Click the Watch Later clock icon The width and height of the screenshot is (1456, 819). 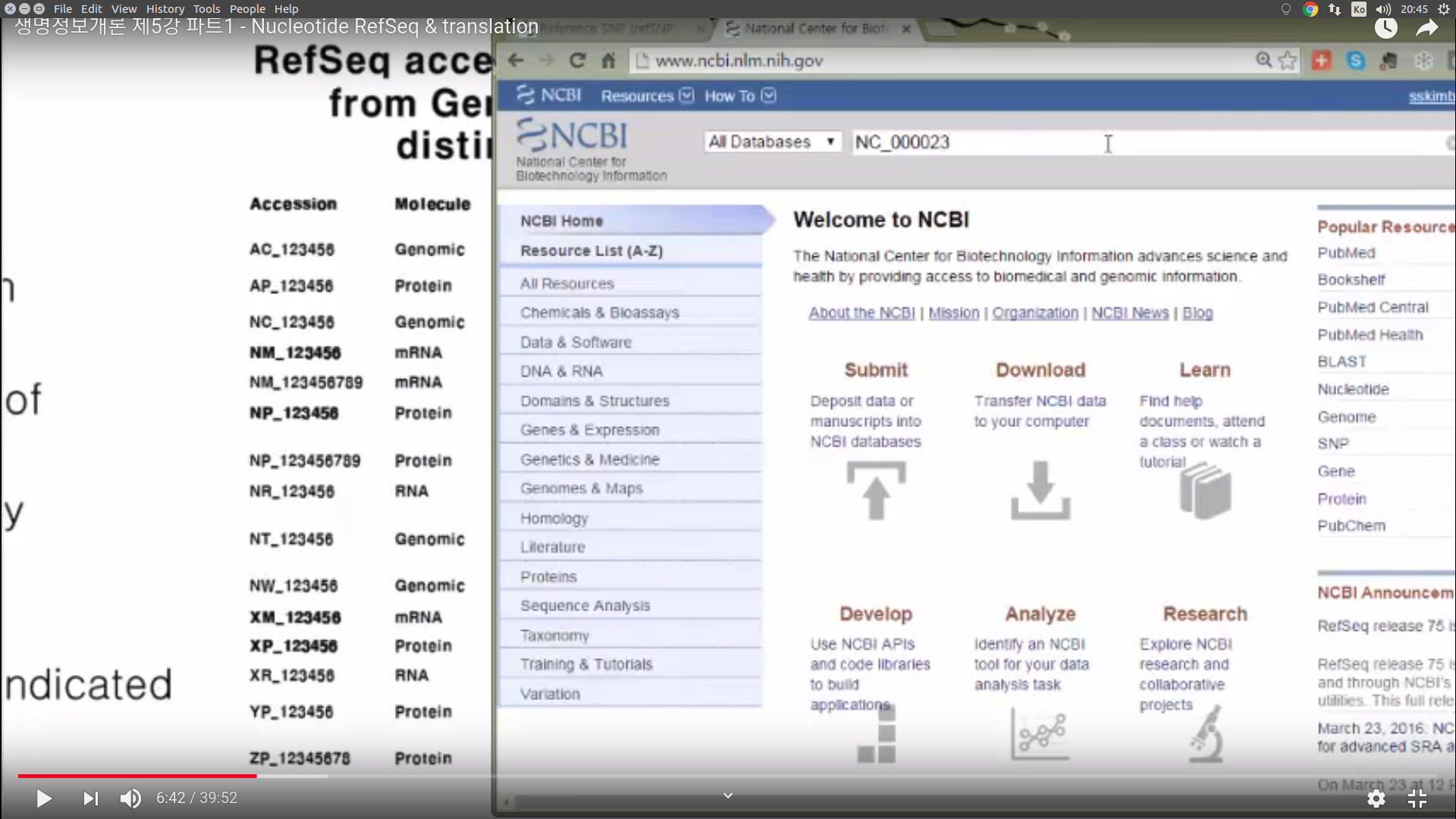(1385, 28)
